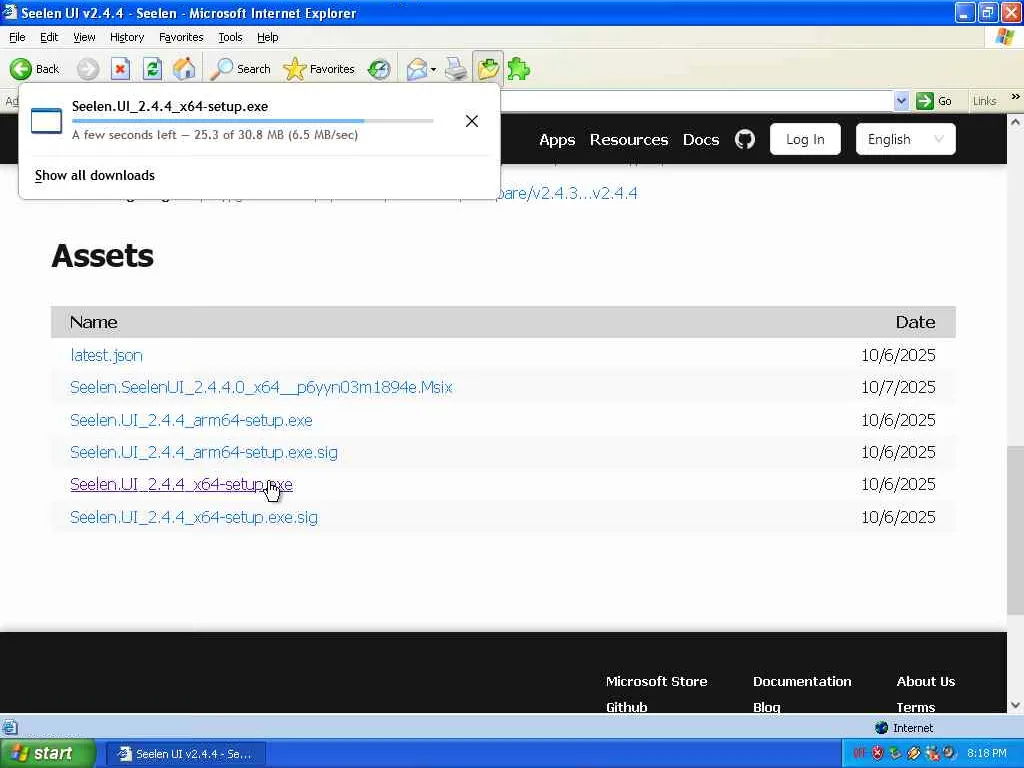The width and height of the screenshot is (1024, 768).
Task: Open the Blog footer link
Action: click(x=766, y=707)
